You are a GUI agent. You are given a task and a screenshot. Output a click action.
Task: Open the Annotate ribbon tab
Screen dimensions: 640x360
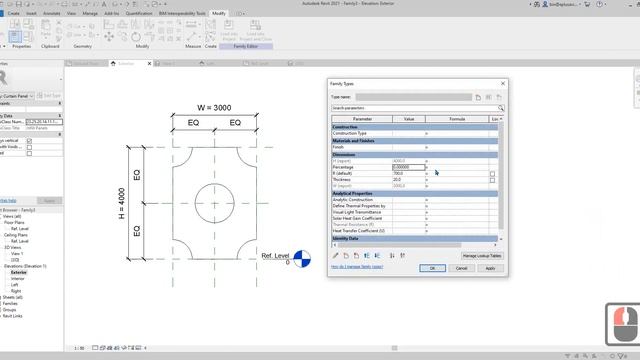coord(51,13)
